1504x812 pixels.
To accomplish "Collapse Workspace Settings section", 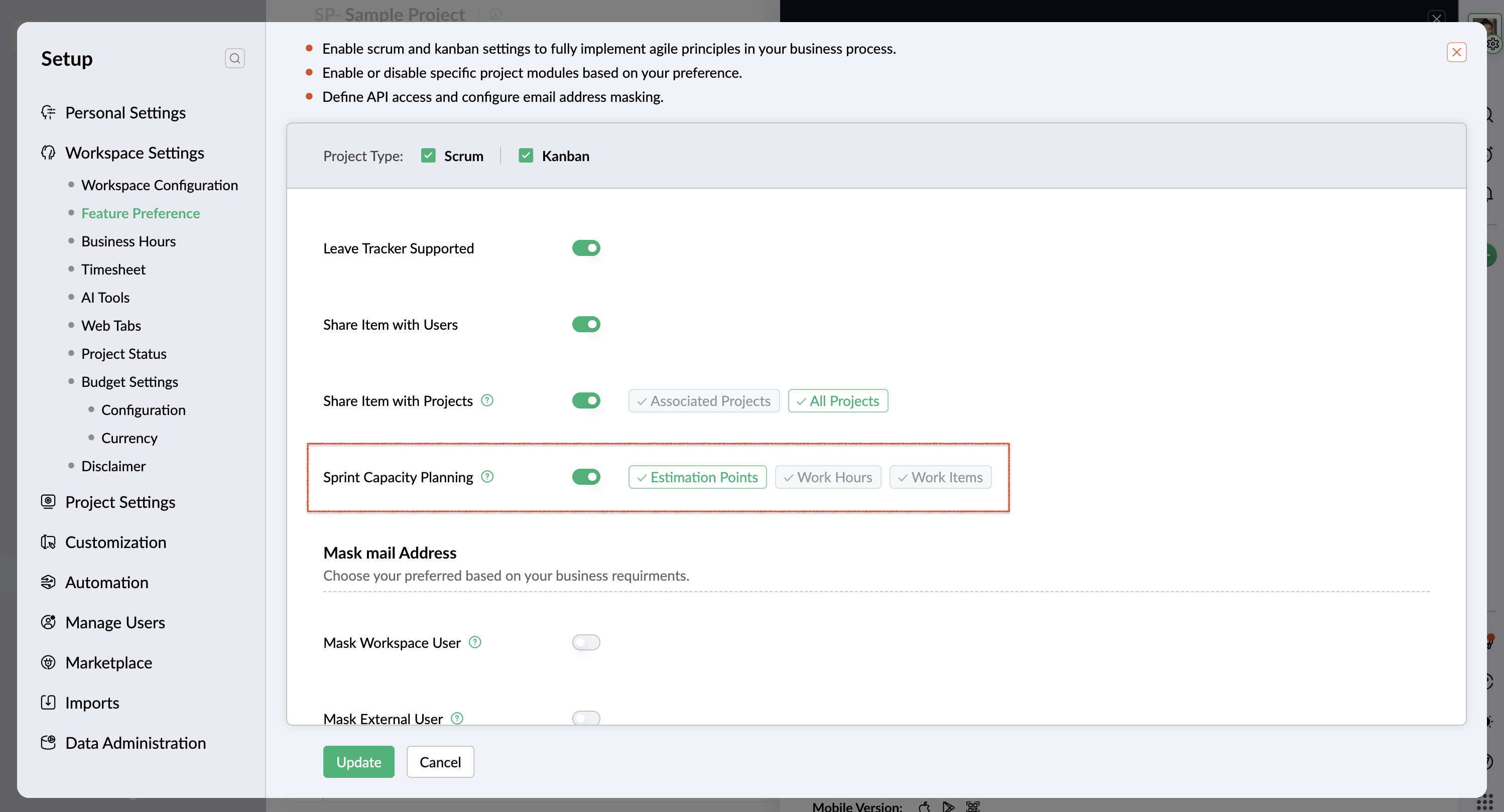I will click(135, 153).
